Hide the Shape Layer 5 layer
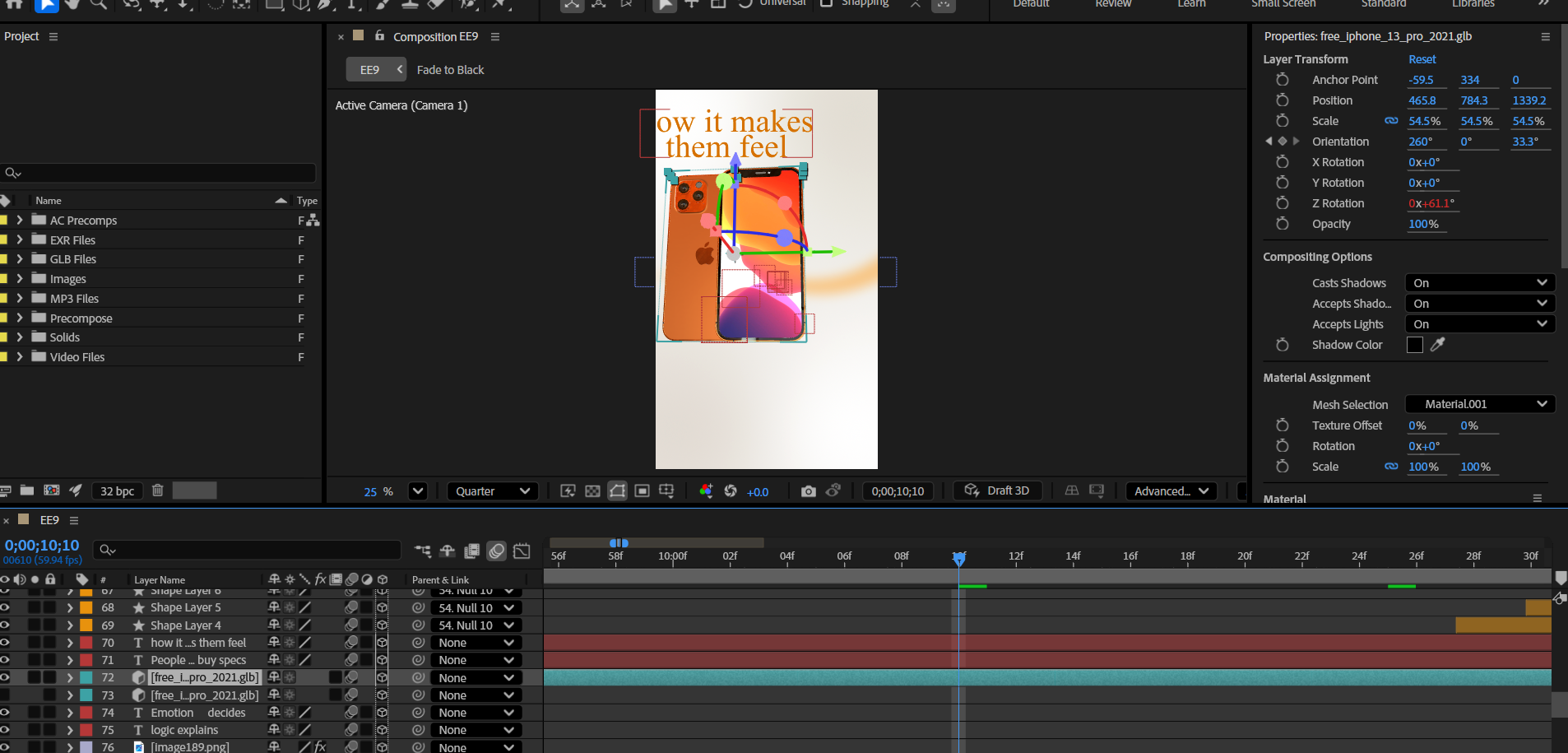This screenshot has height=753, width=1568. point(5,607)
